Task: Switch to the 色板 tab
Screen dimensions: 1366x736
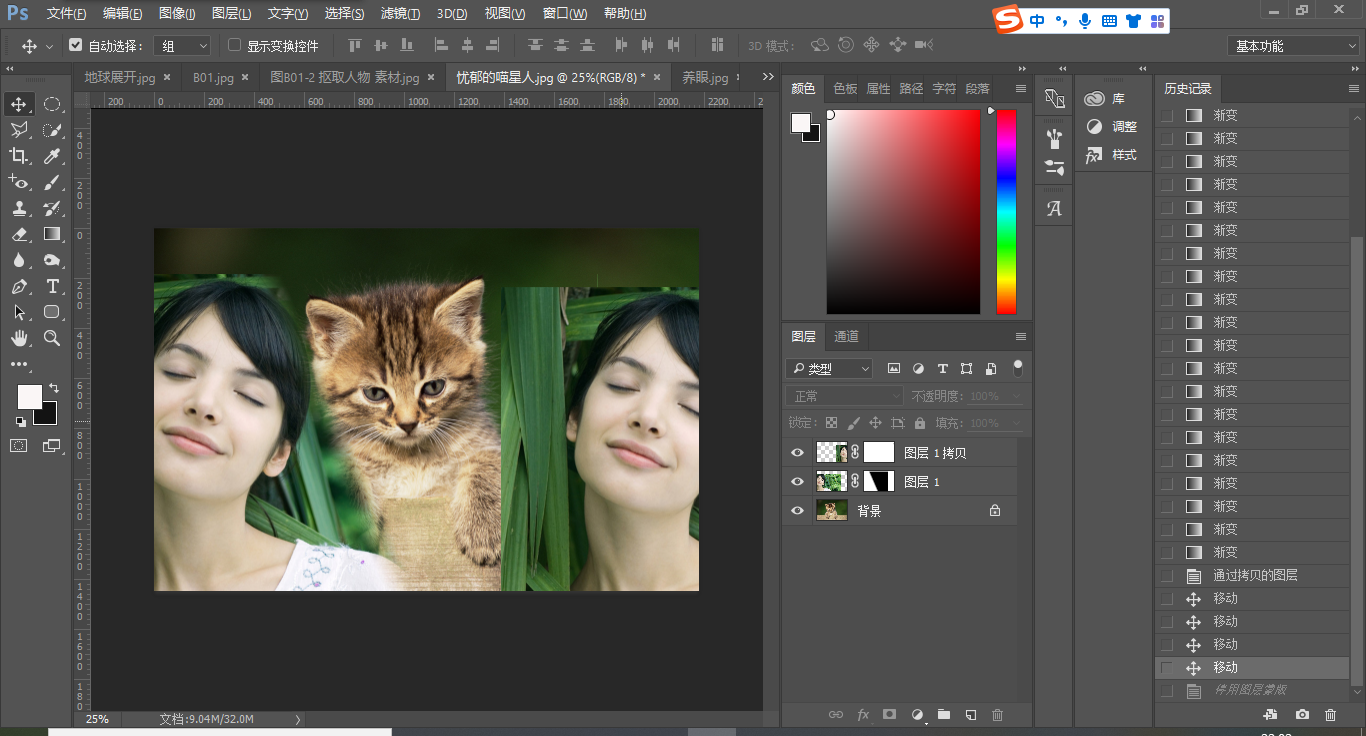Action: [x=845, y=88]
